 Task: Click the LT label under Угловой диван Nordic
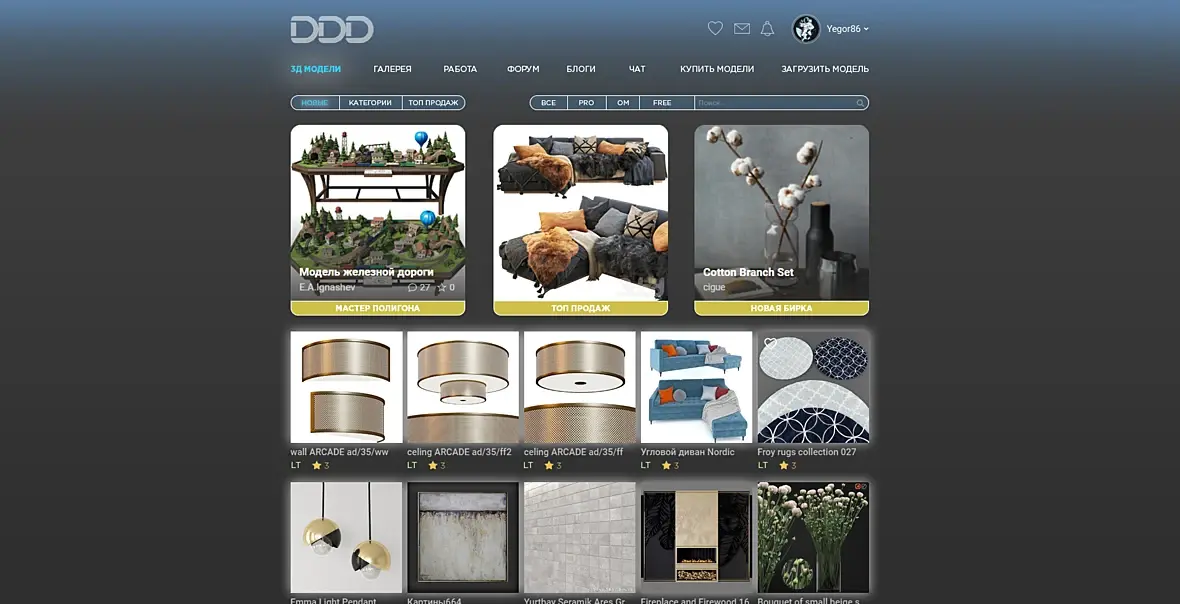tap(646, 466)
